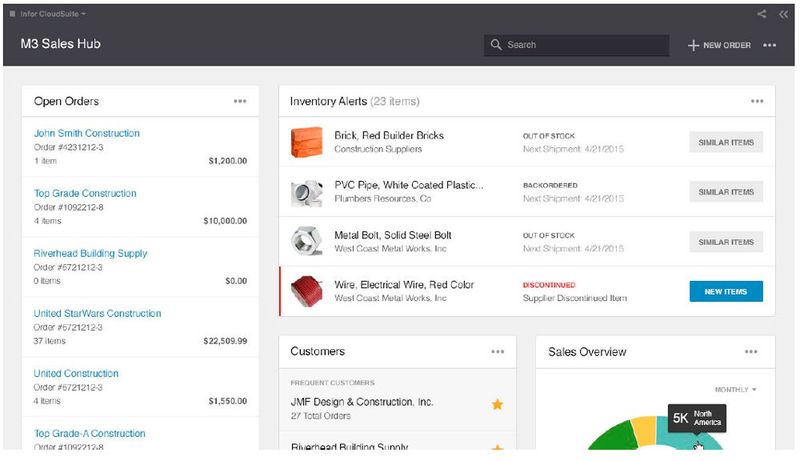
Task: Select Brick, Red Builder Bricks title
Action: pyautogui.click(x=389, y=136)
